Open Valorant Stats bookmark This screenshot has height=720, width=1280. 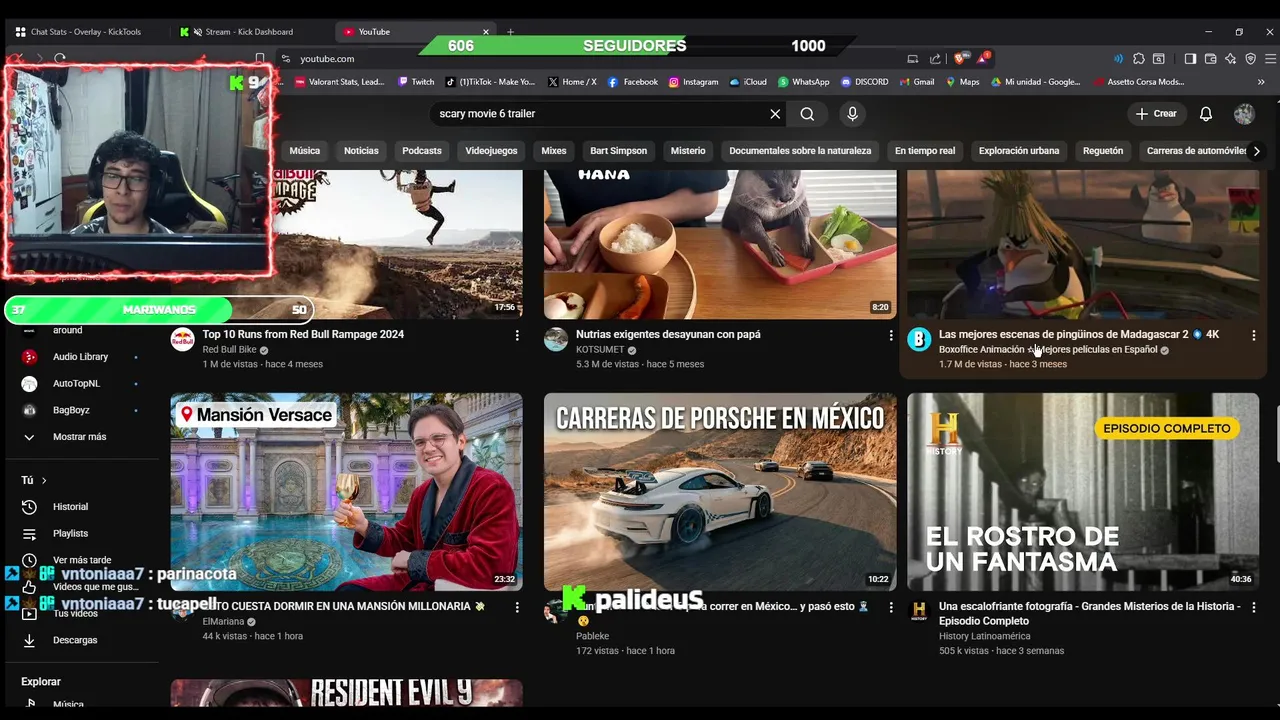[337, 82]
